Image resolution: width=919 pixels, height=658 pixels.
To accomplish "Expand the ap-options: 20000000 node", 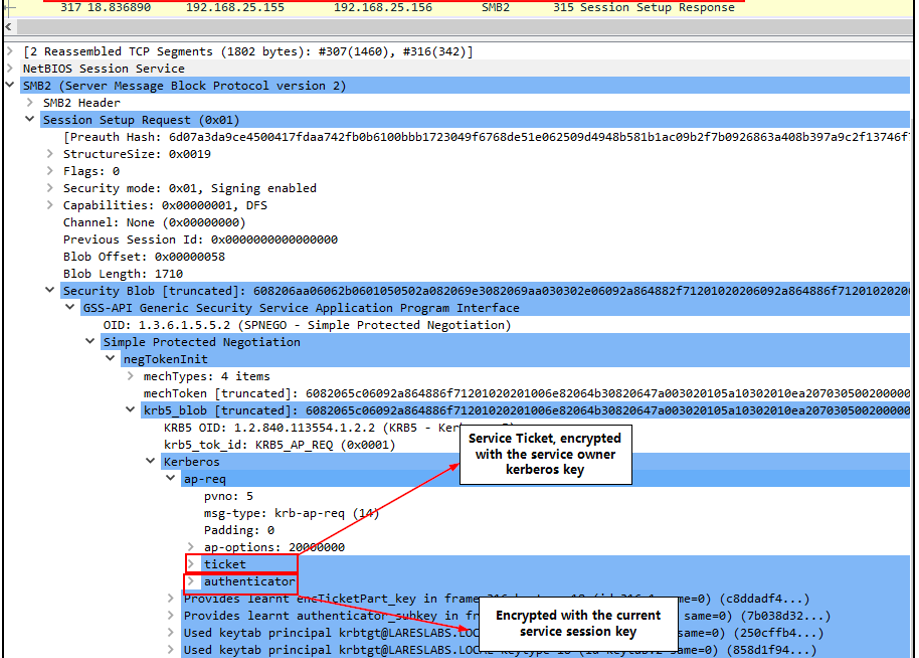I will click(x=191, y=547).
